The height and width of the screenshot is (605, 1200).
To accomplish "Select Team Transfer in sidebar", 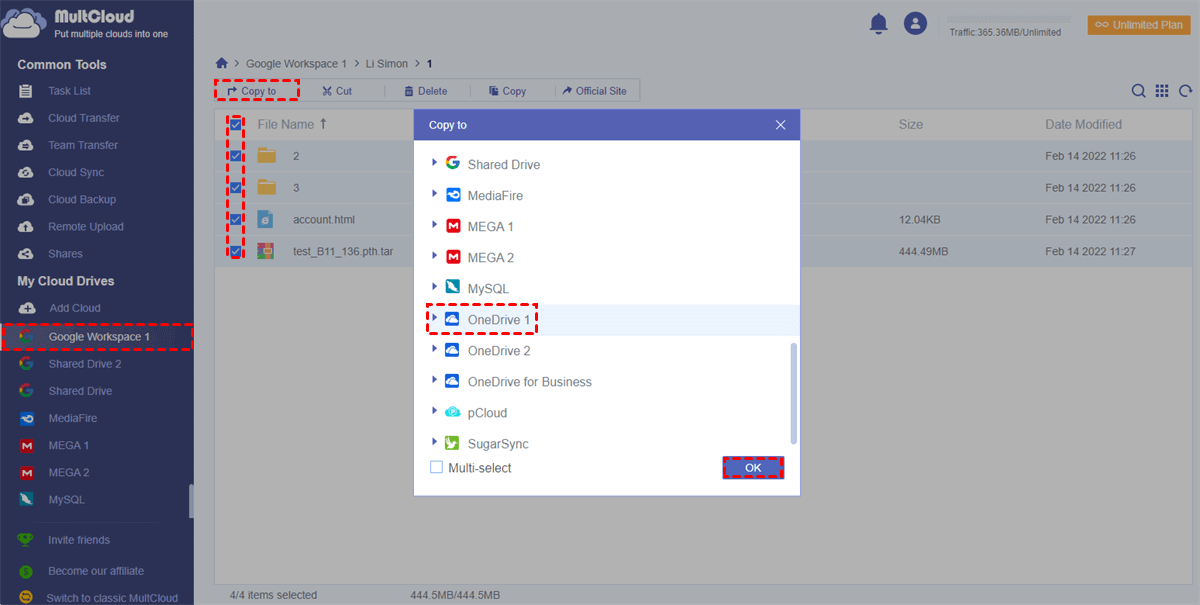I will click(x=82, y=145).
